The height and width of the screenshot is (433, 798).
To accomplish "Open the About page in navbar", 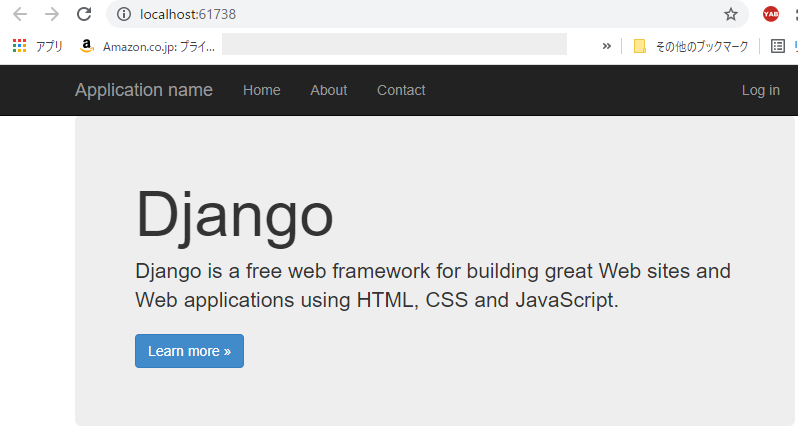I will [x=329, y=90].
